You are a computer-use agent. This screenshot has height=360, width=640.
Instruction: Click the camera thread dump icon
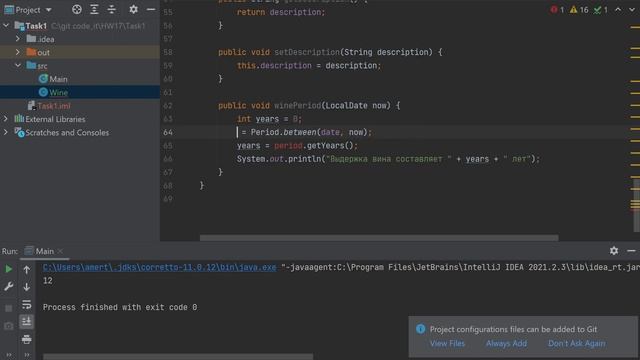pyautogui.click(x=9, y=326)
